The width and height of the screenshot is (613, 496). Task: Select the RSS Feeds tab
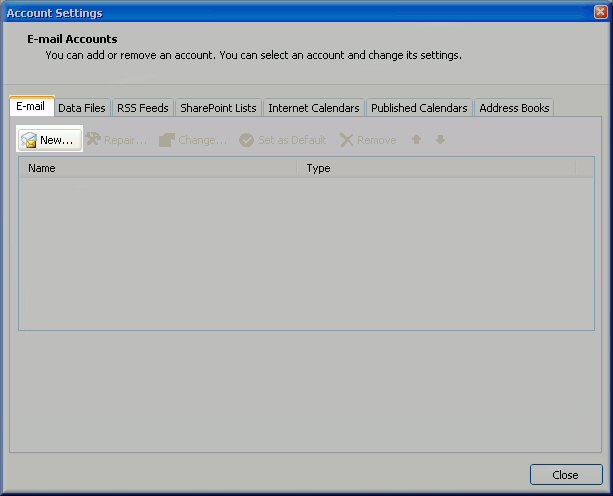(144, 108)
